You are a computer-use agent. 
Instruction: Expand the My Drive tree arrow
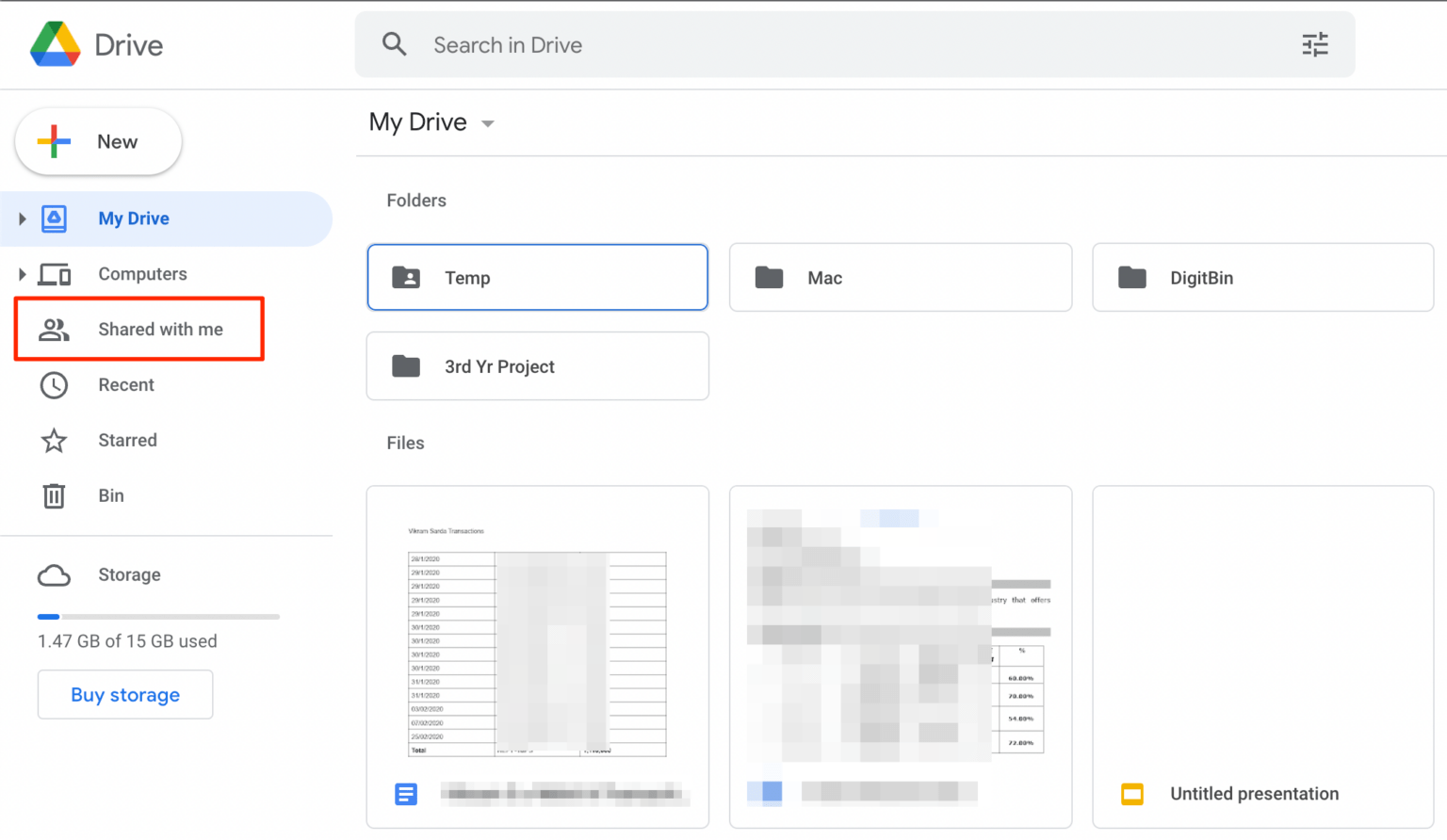click(x=23, y=218)
